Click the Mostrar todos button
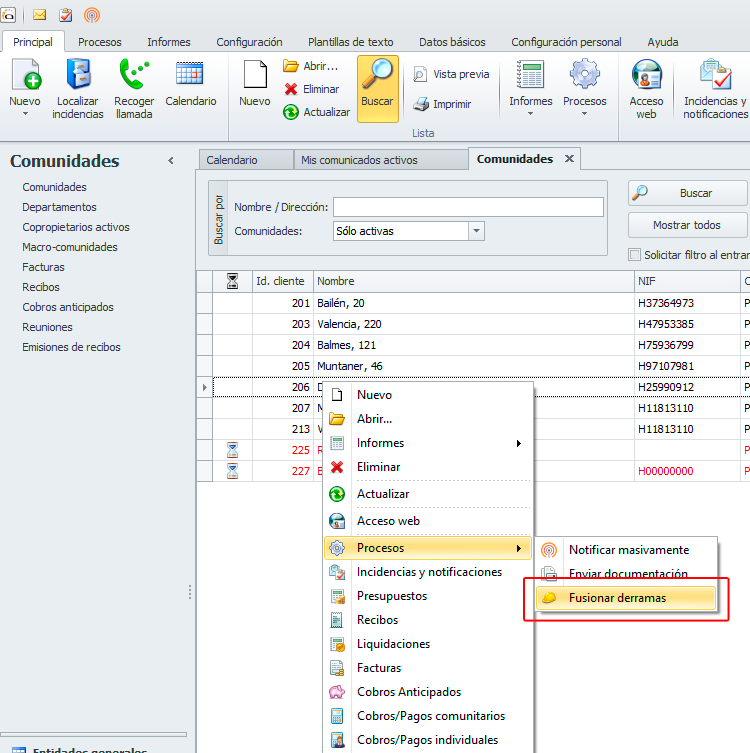The width and height of the screenshot is (750, 753). (x=687, y=225)
